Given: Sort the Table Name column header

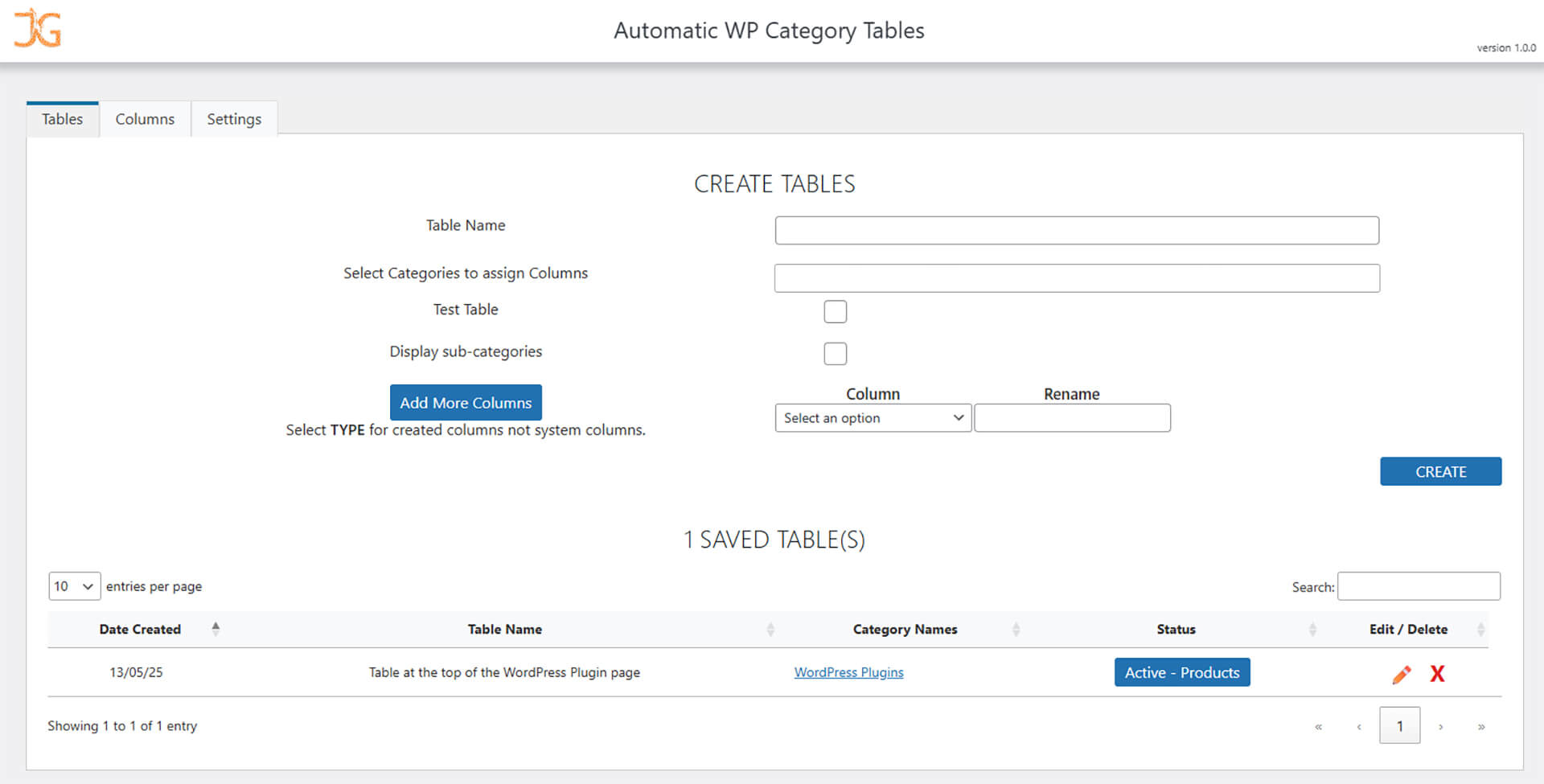Looking at the screenshot, I should (x=504, y=630).
